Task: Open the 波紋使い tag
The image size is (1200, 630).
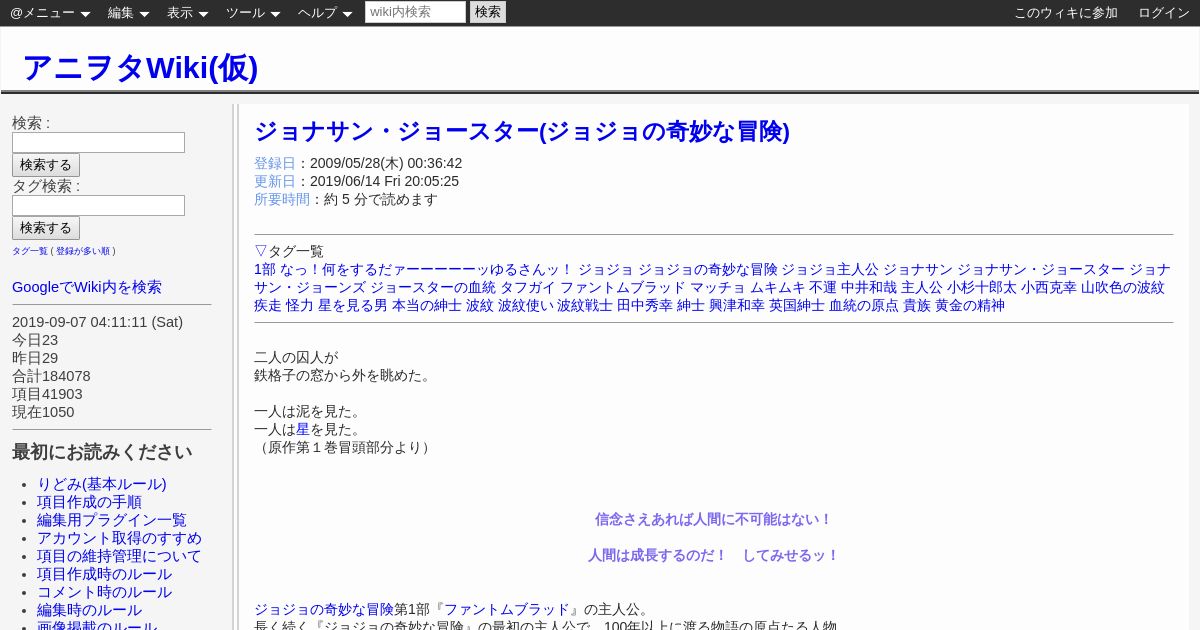Action: click(x=526, y=305)
